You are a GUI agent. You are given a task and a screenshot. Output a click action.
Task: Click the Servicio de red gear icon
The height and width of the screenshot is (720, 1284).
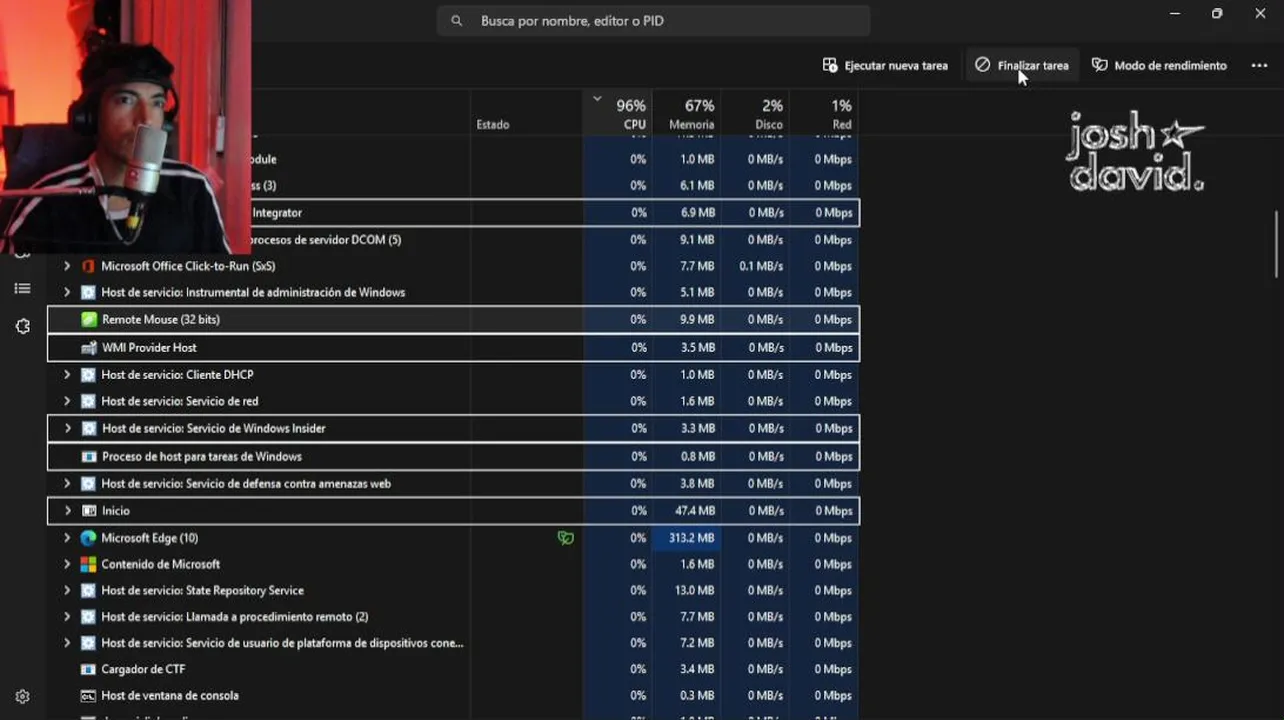click(88, 401)
